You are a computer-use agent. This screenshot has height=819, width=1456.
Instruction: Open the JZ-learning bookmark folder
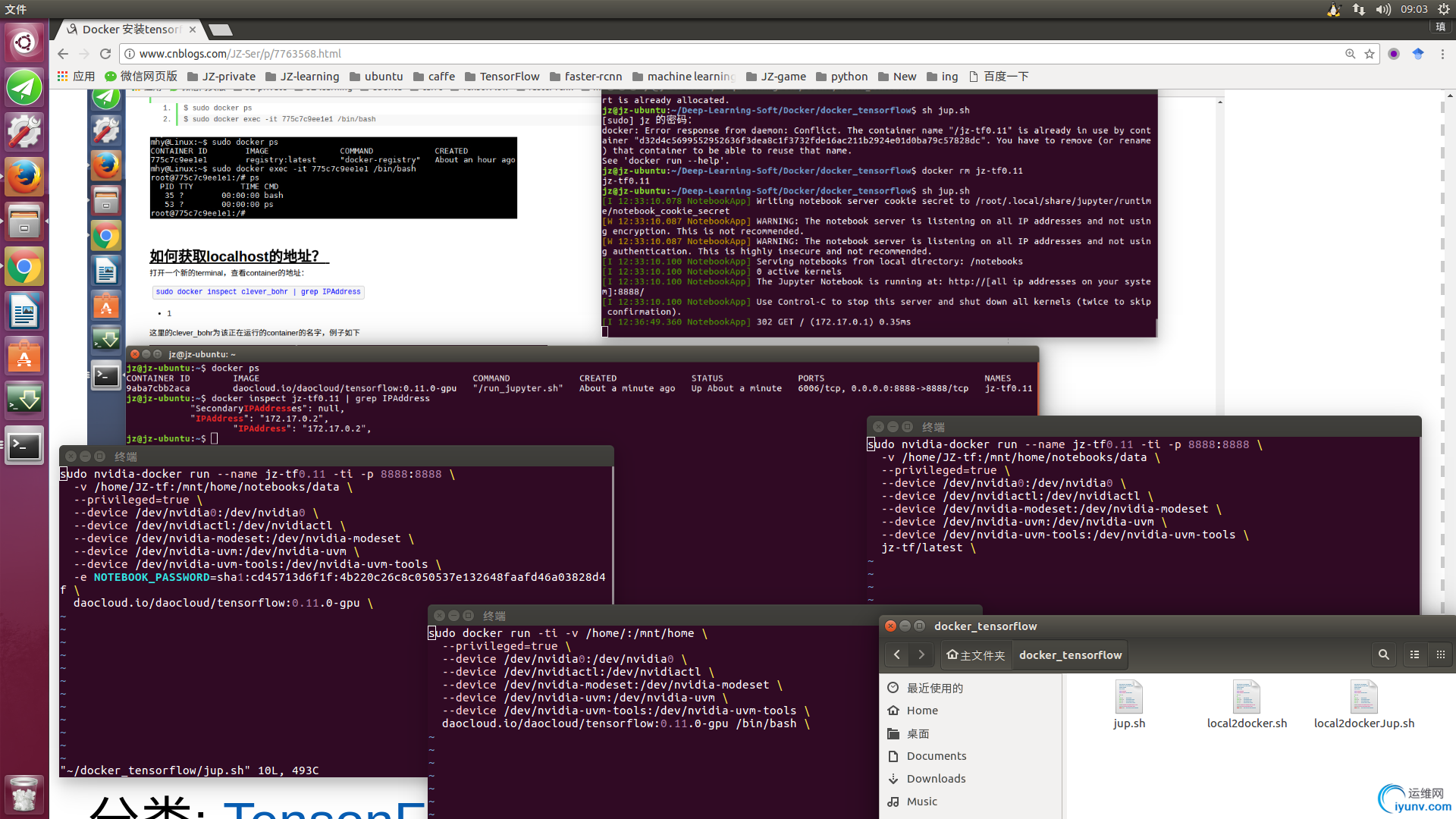click(303, 77)
